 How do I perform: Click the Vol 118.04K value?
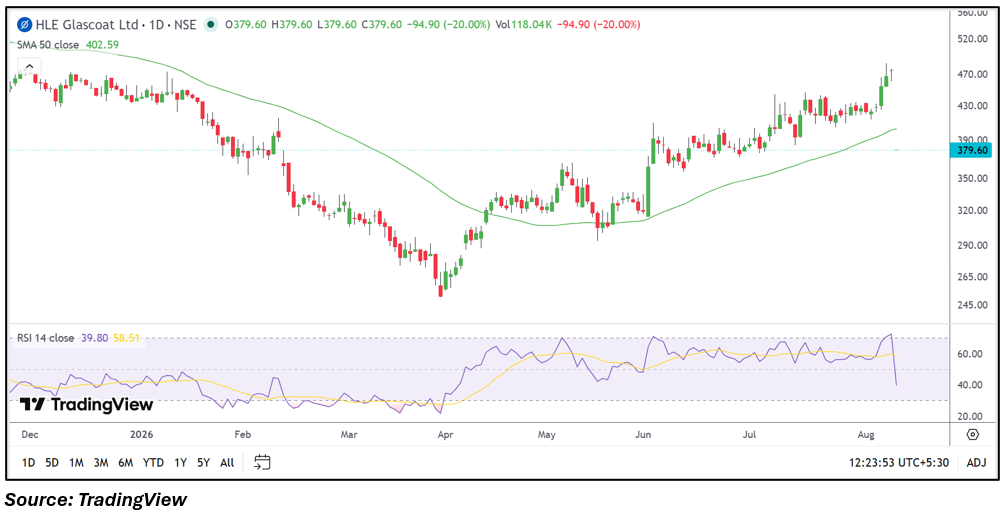(x=524, y=25)
